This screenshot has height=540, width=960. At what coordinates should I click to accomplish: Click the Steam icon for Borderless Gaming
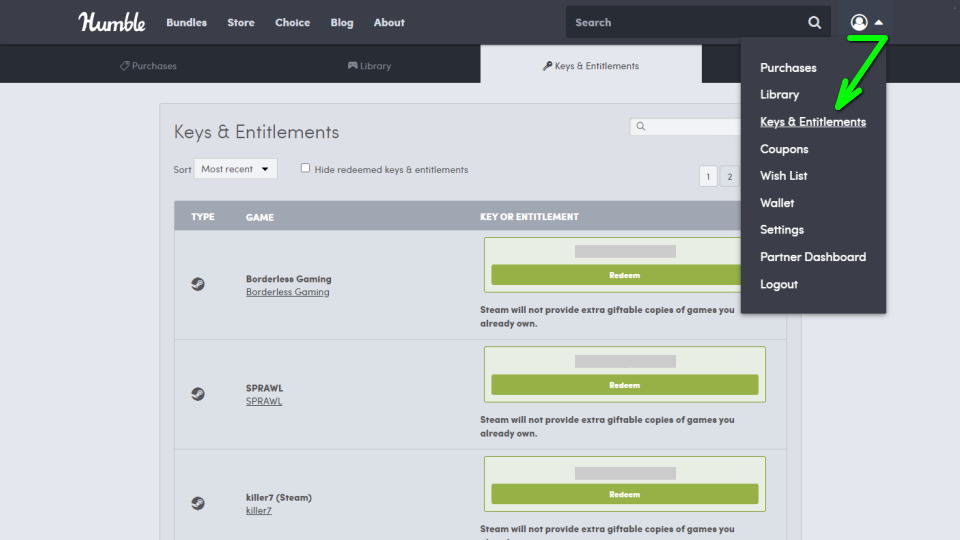tap(198, 284)
